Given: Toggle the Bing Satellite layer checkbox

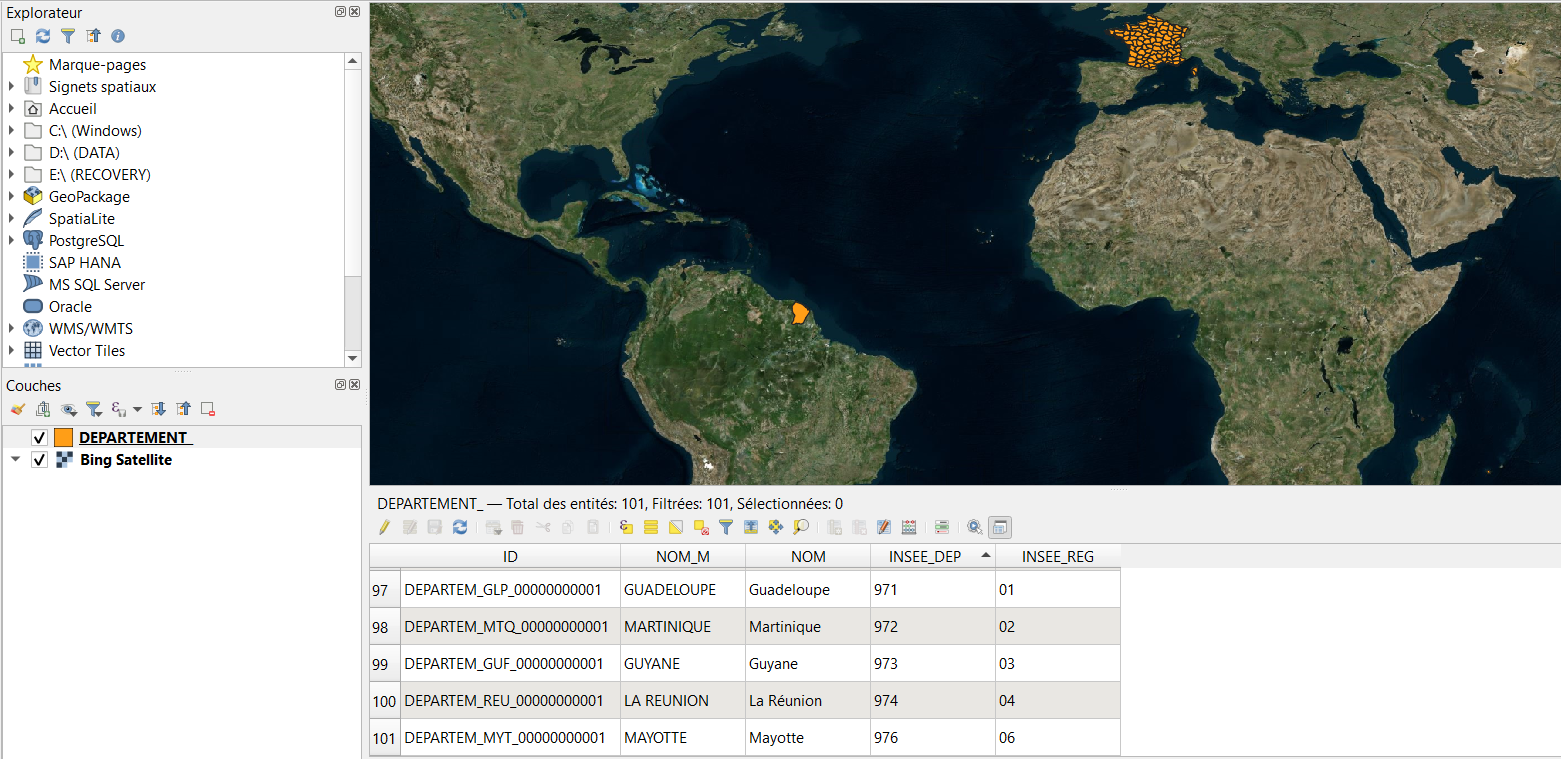Looking at the screenshot, I should click(x=40, y=460).
